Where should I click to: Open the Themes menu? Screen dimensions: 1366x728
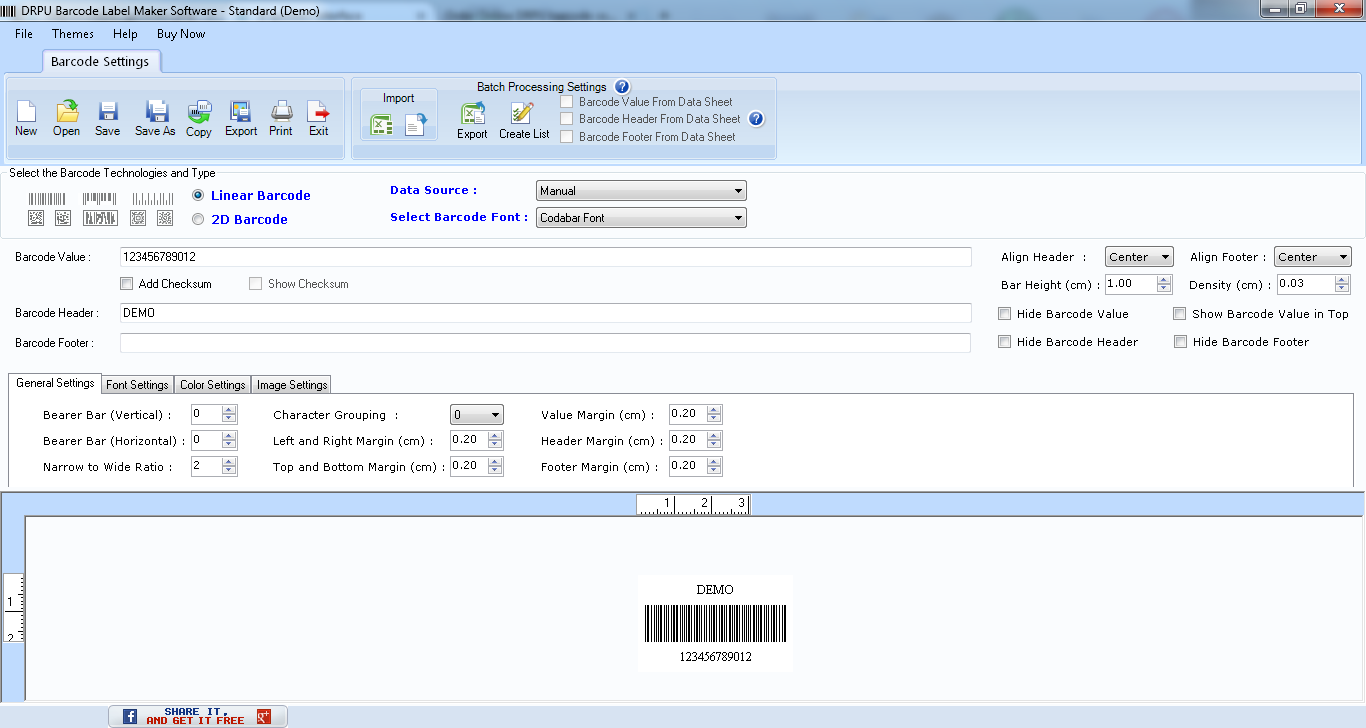[73, 34]
